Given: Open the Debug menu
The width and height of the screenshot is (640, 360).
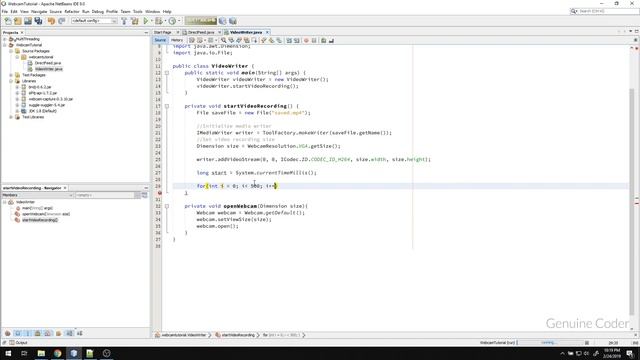Looking at the screenshot, I should pos(98,11).
